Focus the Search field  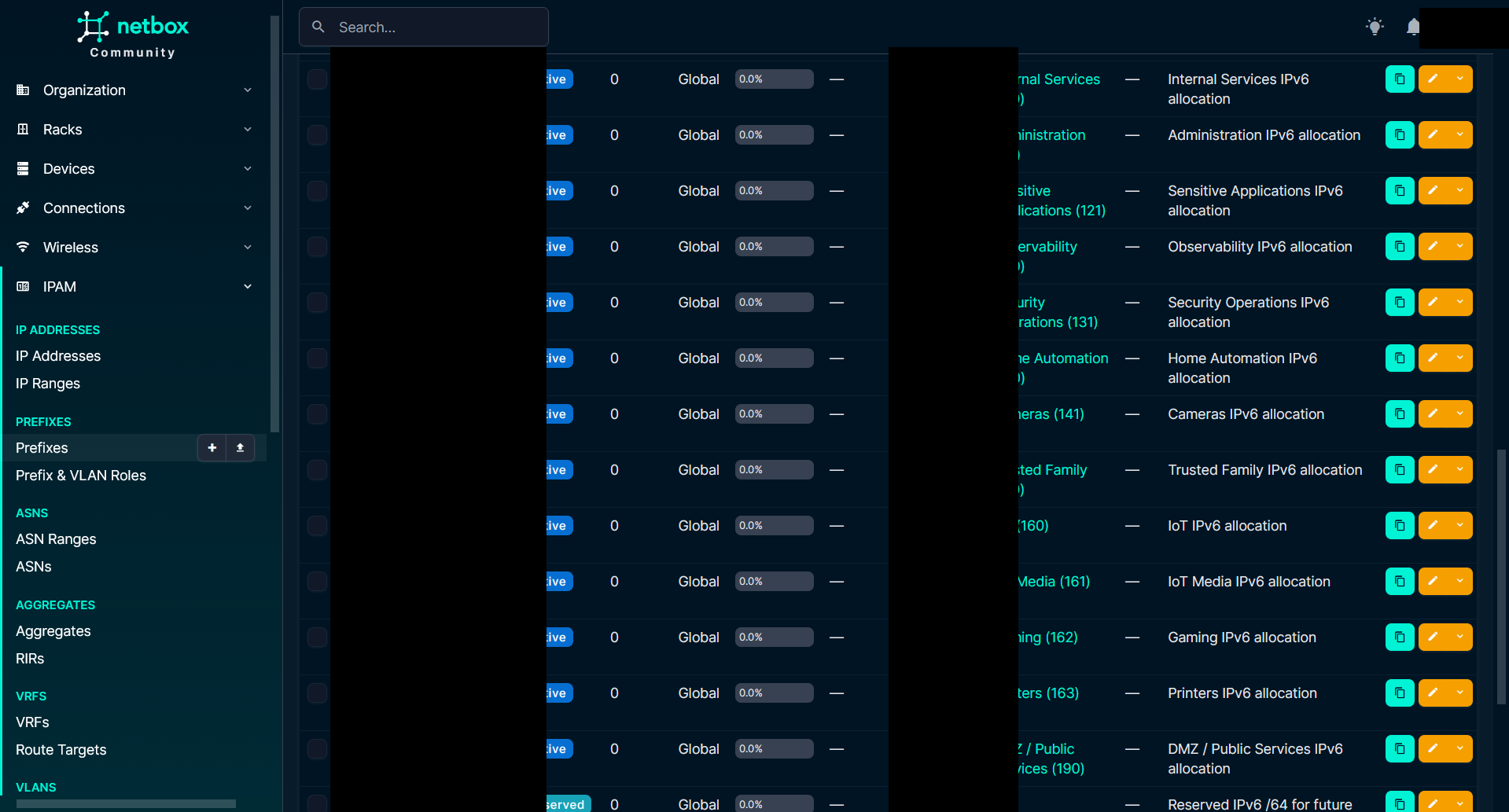(424, 27)
